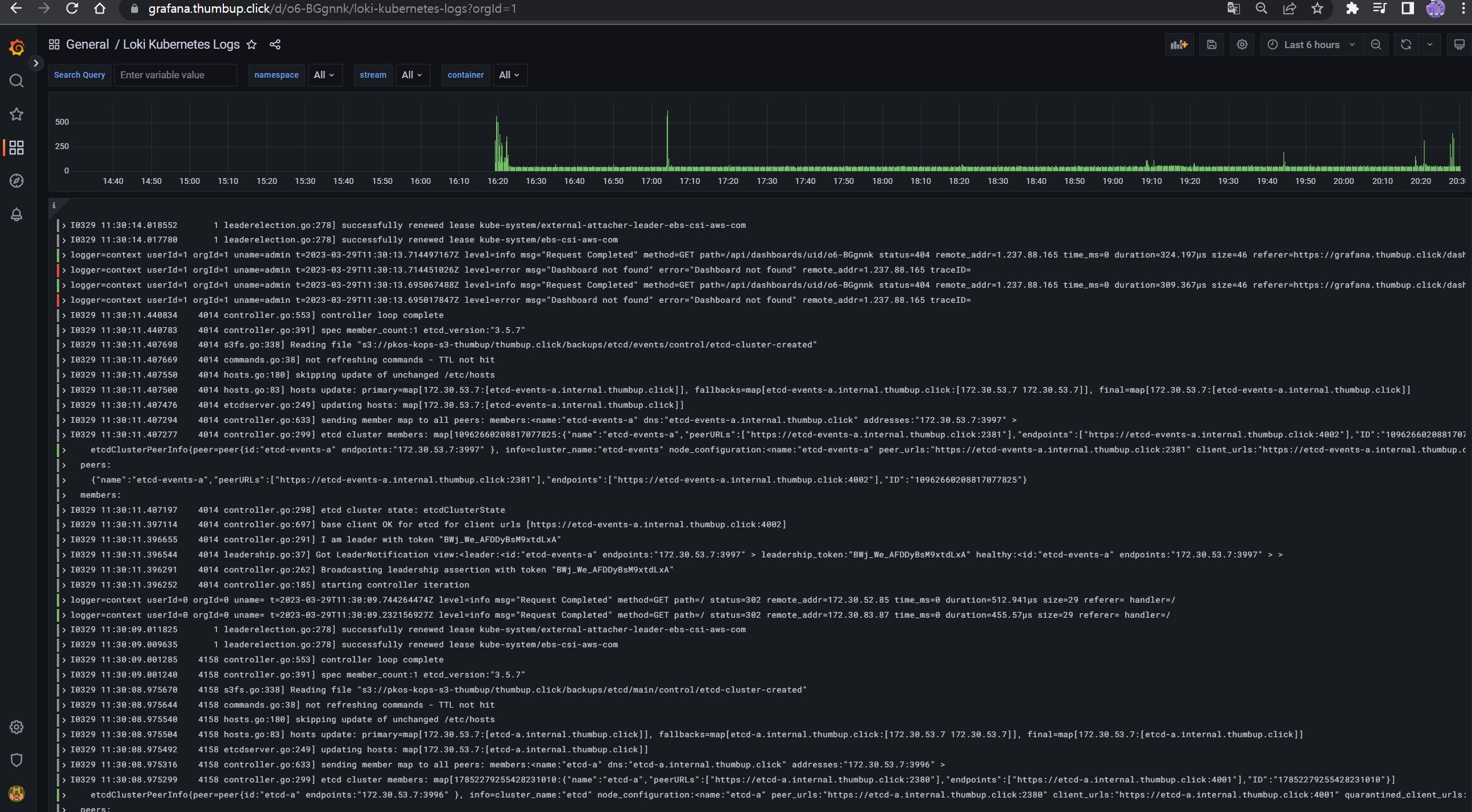Open the sidebar Search icon

coord(17,81)
